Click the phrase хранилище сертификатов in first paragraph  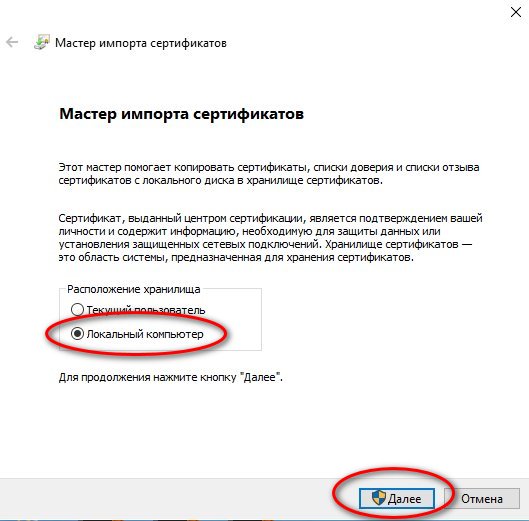coord(313,180)
